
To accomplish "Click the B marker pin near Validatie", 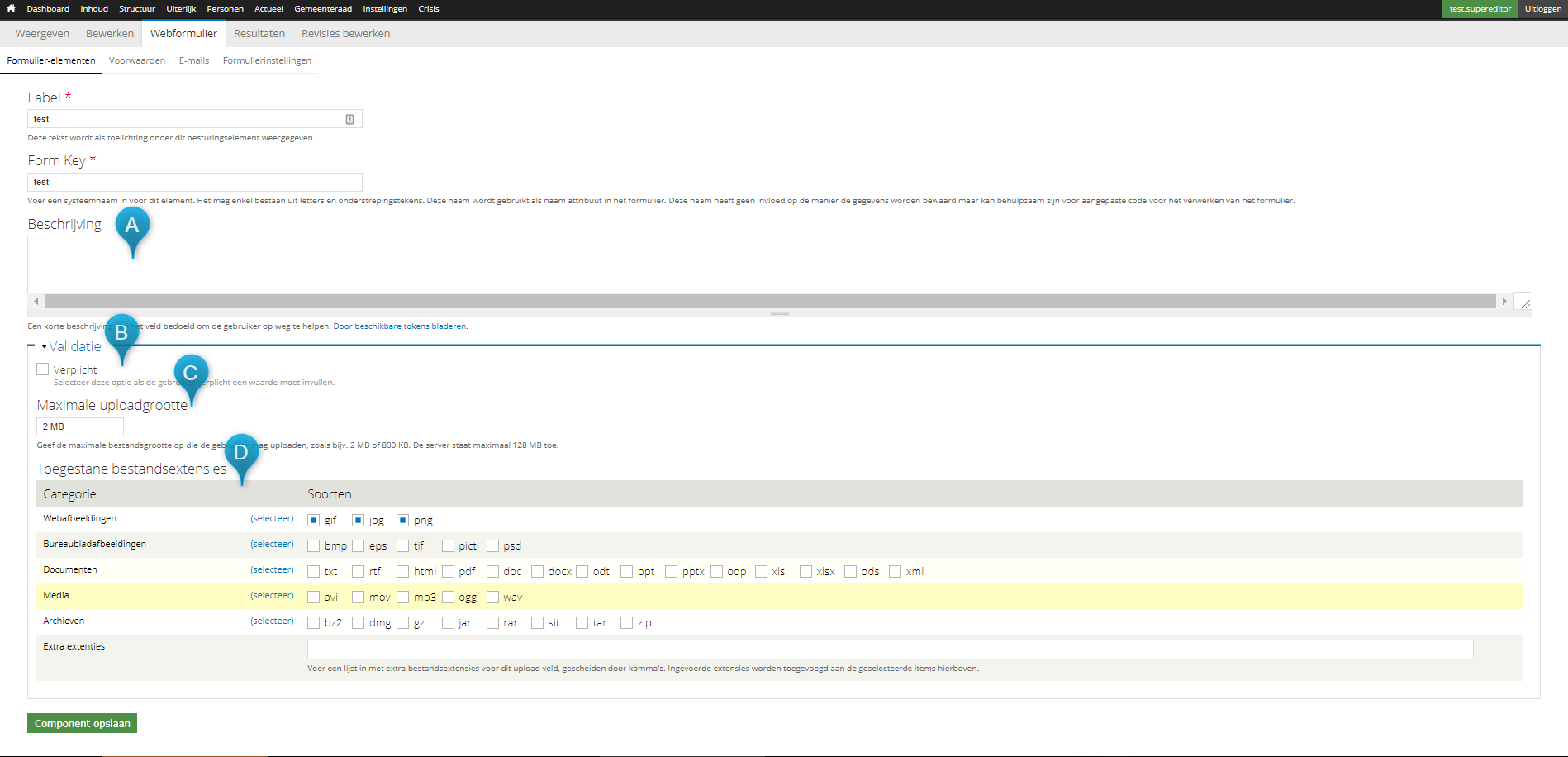I will click(121, 339).
